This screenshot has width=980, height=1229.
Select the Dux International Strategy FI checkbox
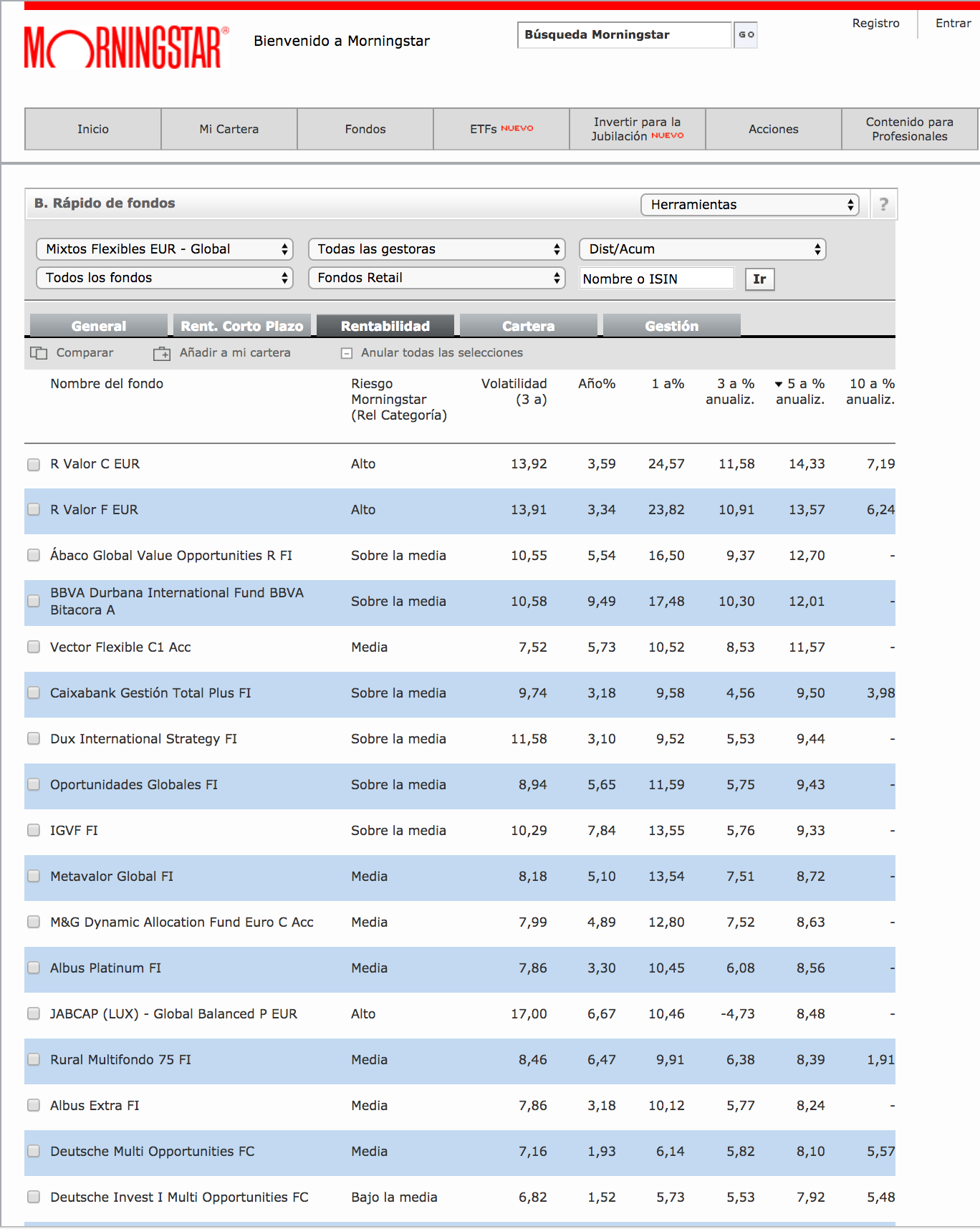tap(34, 739)
